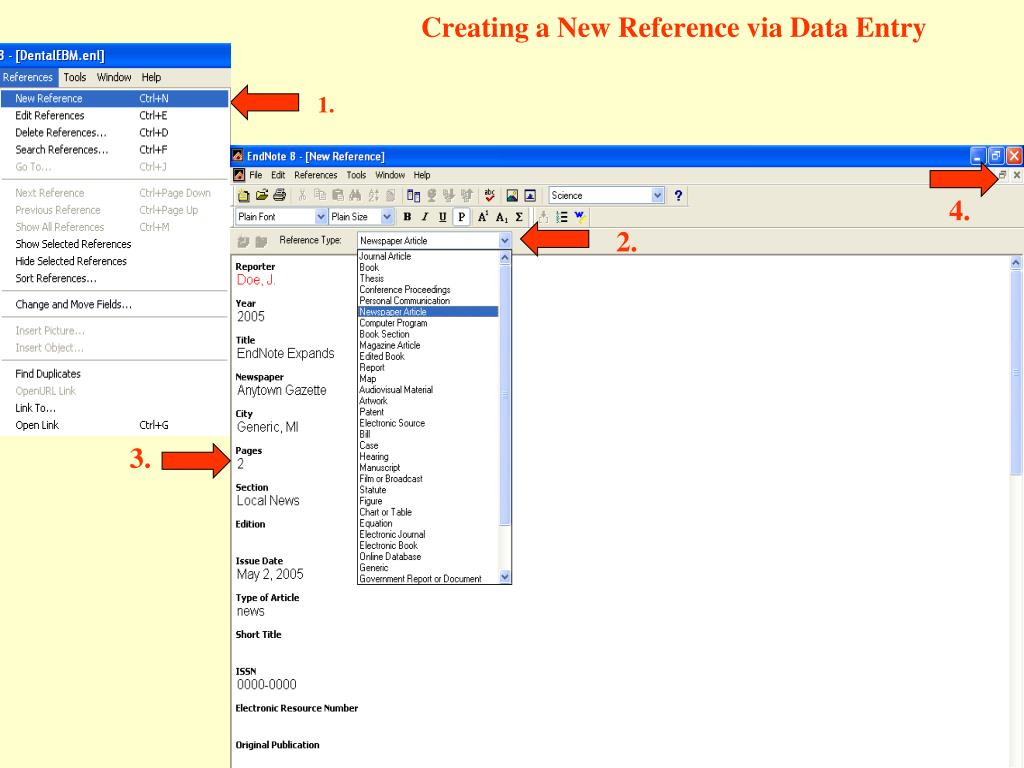This screenshot has width=1024, height=768.
Task: Choose Conference Proceedings in the list
Action: pyautogui.click(x=405, y=290)
